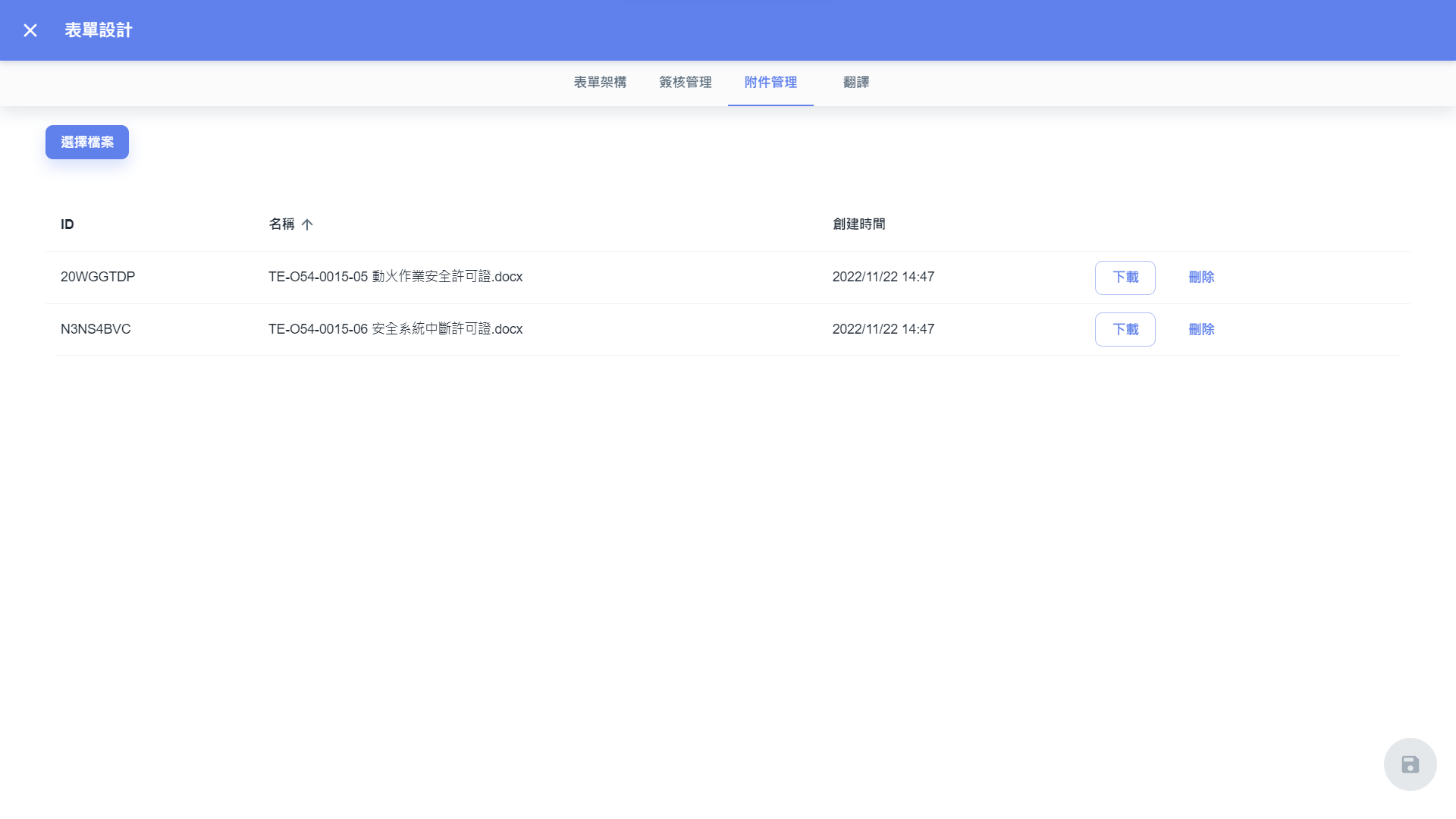Screen dimensions: 1456x819
Task: Open the 簽核管理 tab
Action: point(685,83)
